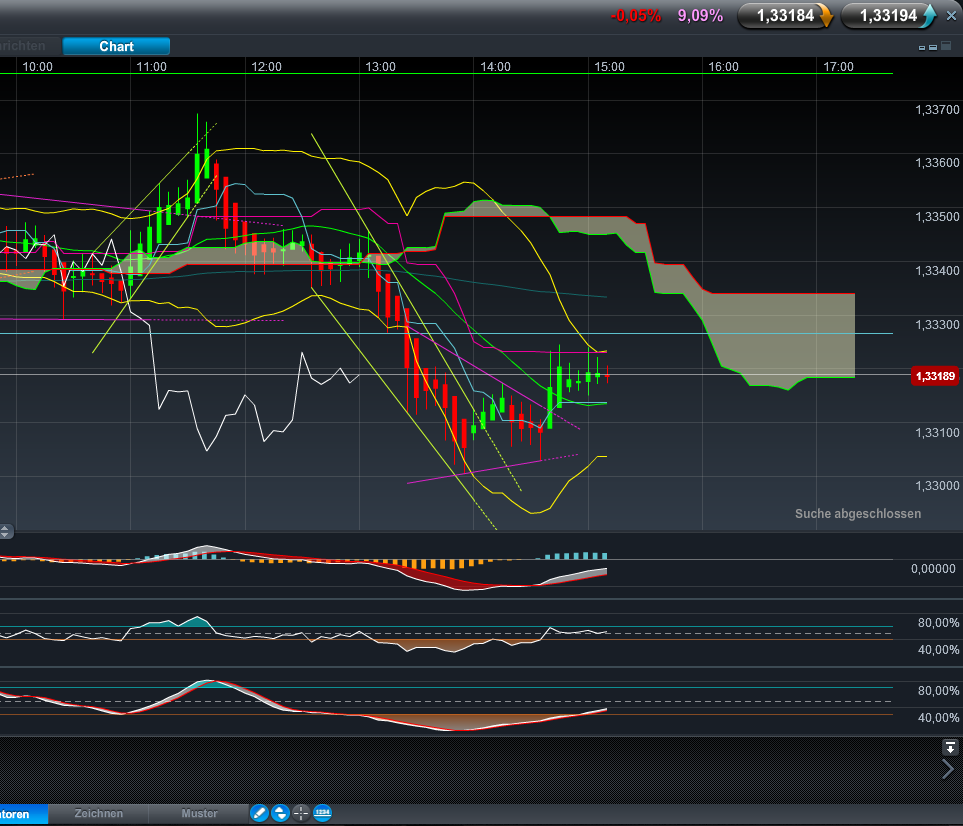Switch to the Chart tab

click(116, 46)
